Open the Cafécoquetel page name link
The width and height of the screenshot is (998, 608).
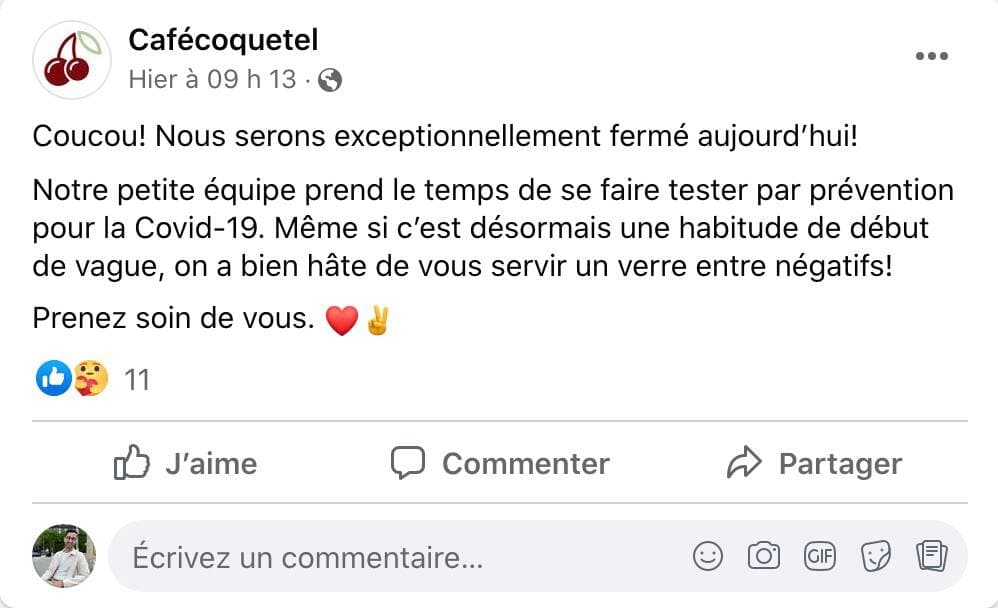223,40
